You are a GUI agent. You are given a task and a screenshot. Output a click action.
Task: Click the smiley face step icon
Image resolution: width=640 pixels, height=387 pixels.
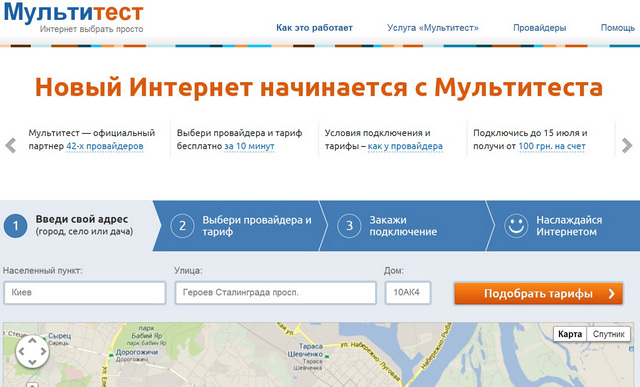click(x=516, y=226)
